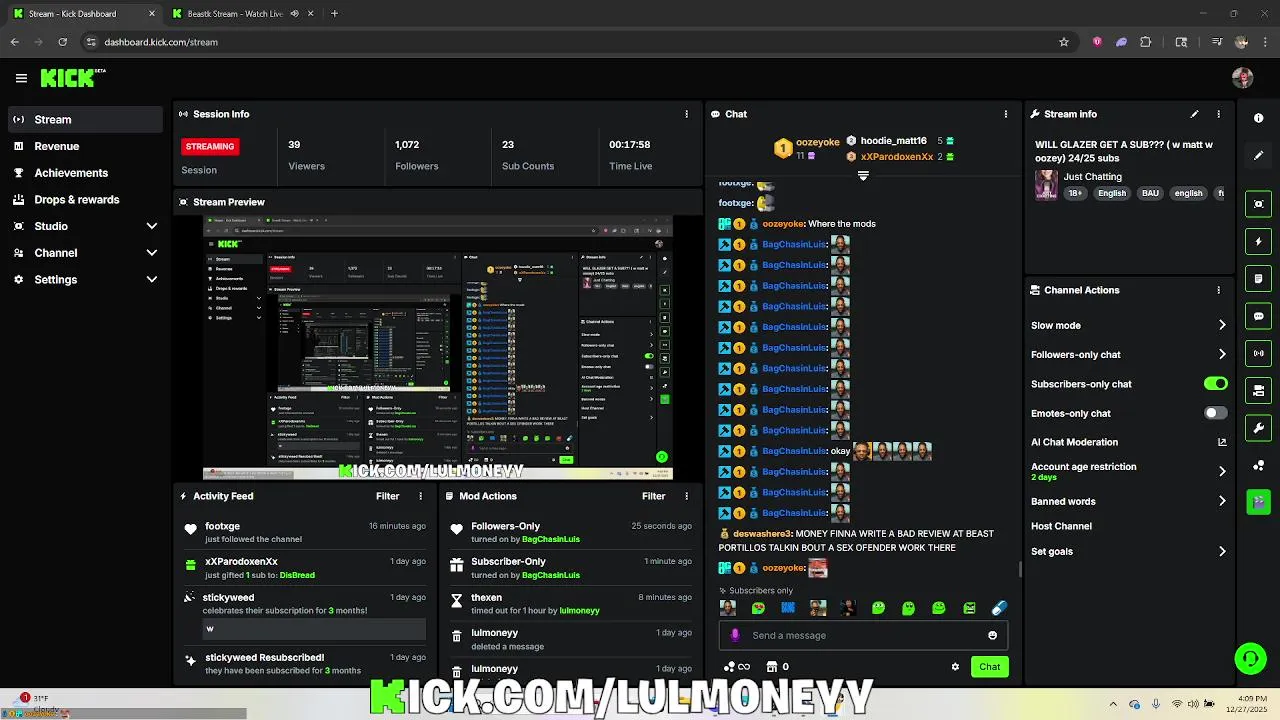Image resolution: width=1280 pixels, height=720 pixels.
Task: Click the lulmoneyy link in thexen timeout entry
Action: 579,611
